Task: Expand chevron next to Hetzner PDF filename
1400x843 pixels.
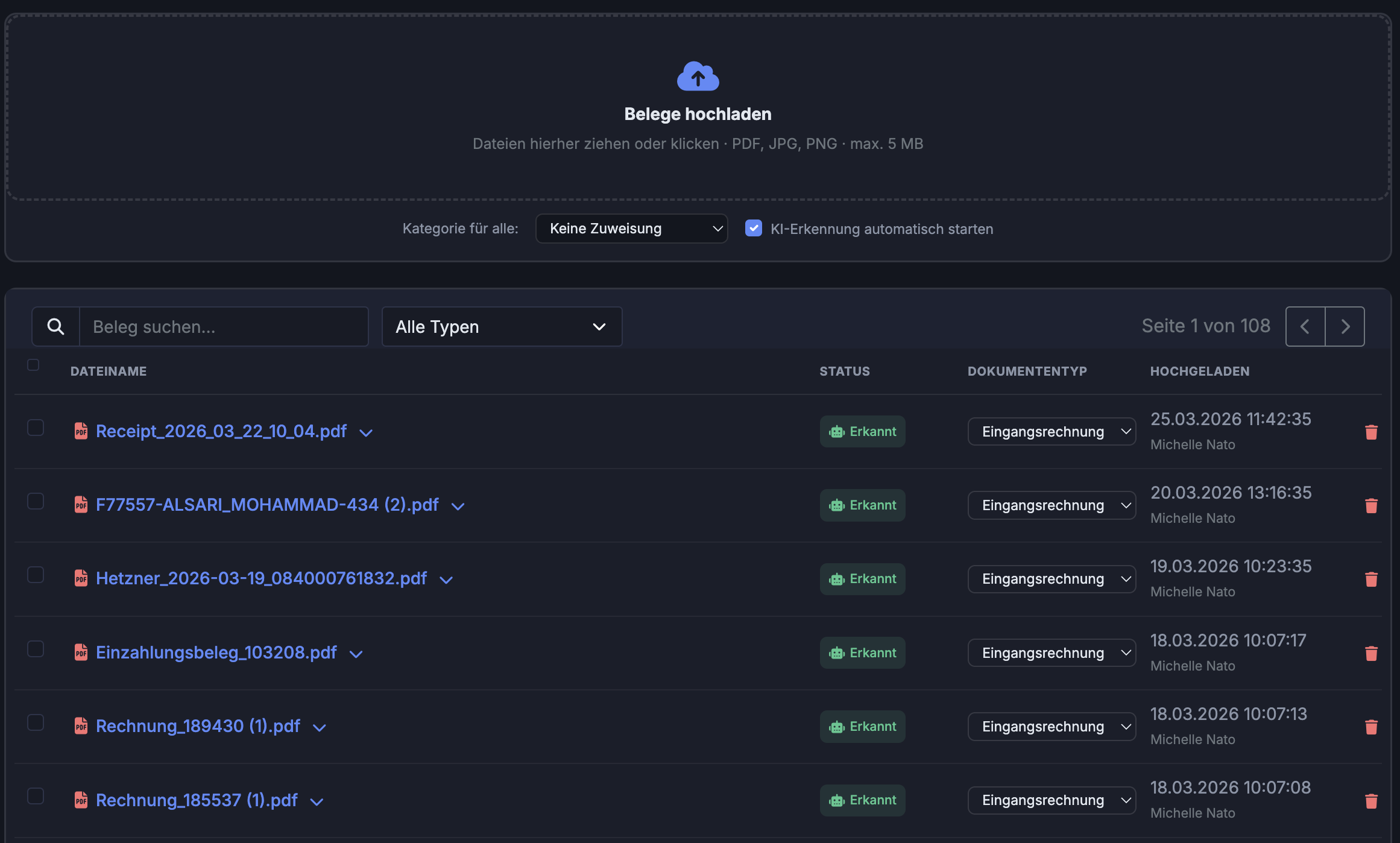Action: pos(446,580)
